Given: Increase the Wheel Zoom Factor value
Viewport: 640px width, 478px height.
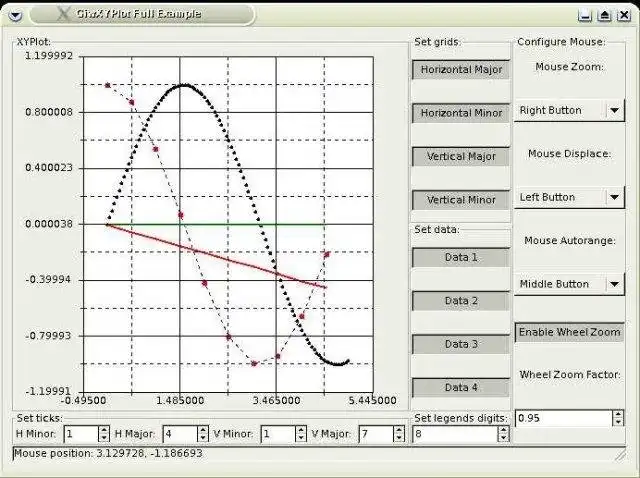Looking at the screenshot, I should click(618, 414).
